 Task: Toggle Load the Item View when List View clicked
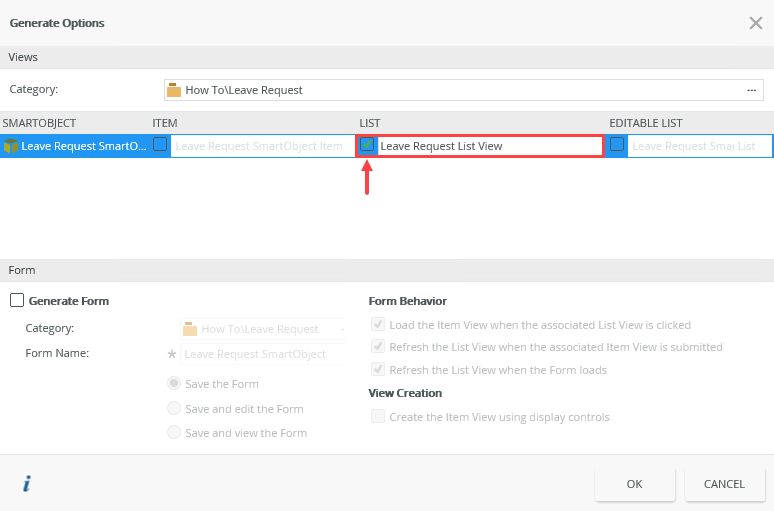coord(378,324)
